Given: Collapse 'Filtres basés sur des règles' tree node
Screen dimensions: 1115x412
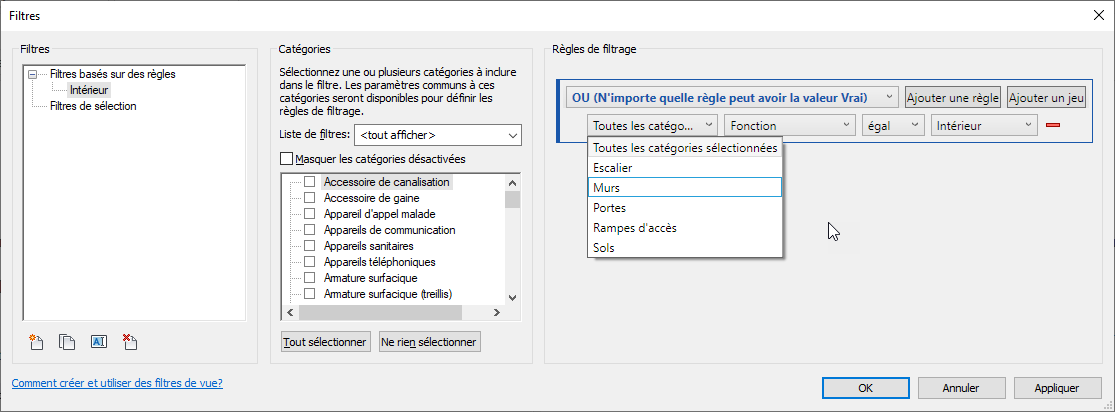Looking at the screenshot, I should pyautogui.click(x=33, y=74).
